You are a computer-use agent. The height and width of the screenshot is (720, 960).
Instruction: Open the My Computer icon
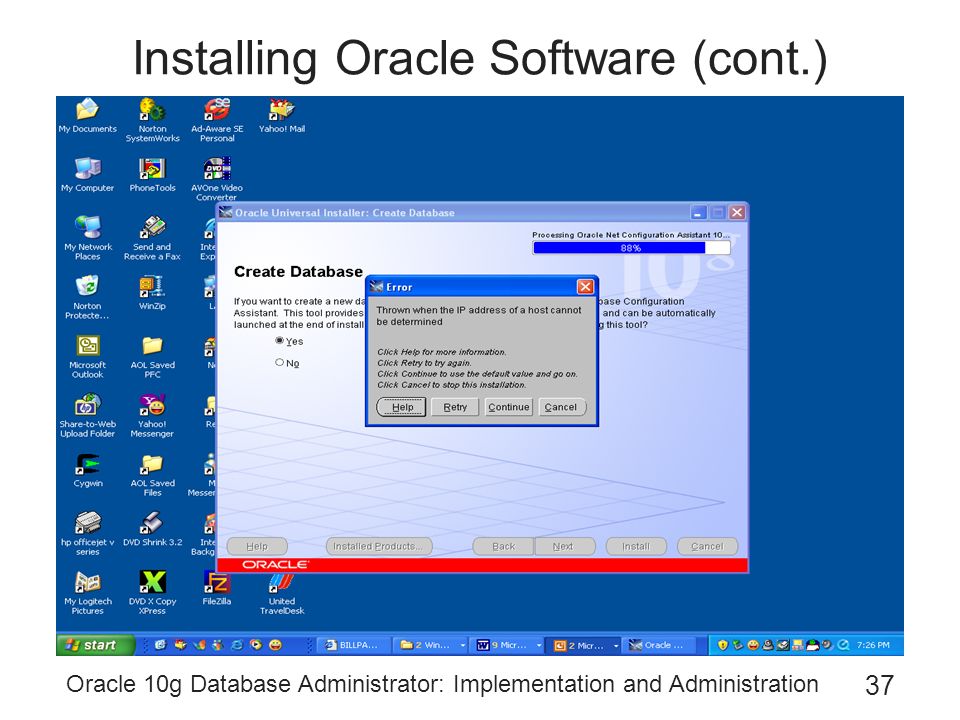[x=88, y=175]
